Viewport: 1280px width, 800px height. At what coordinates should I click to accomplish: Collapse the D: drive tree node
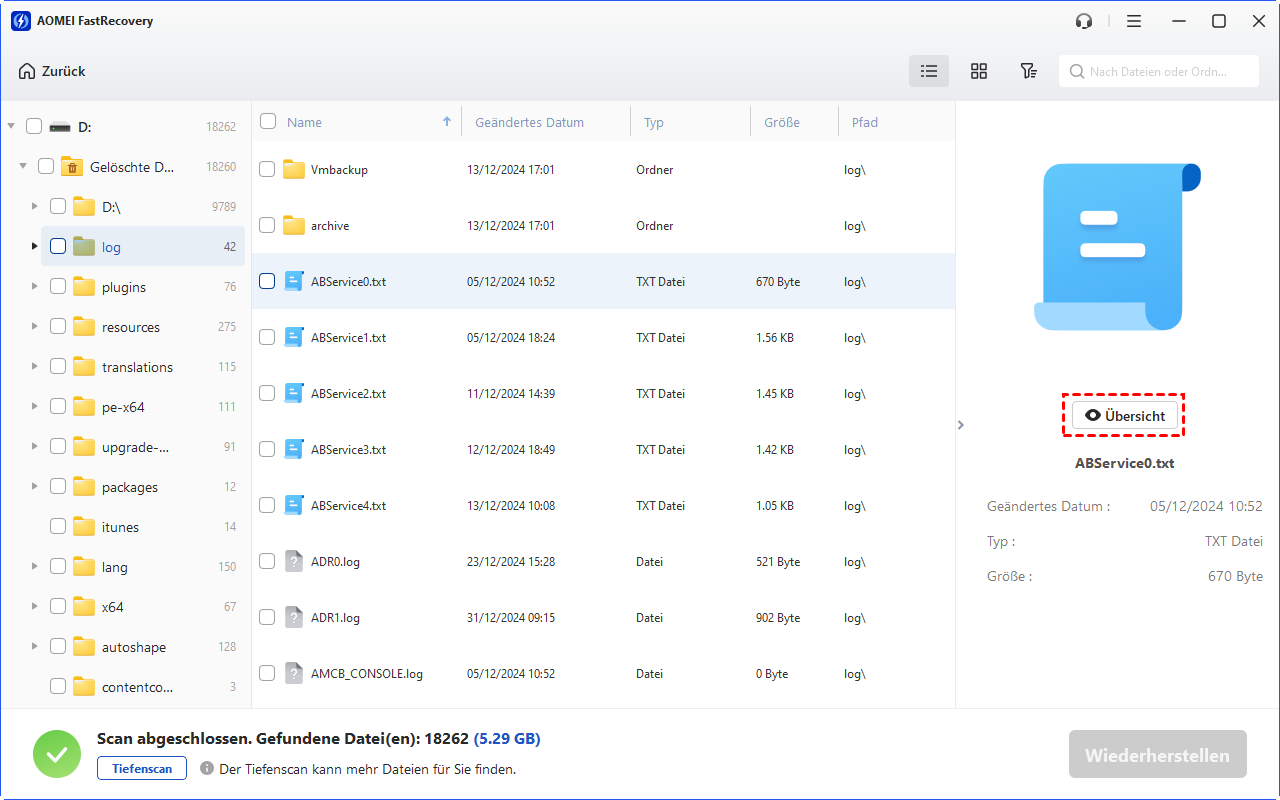pos(11,127)
